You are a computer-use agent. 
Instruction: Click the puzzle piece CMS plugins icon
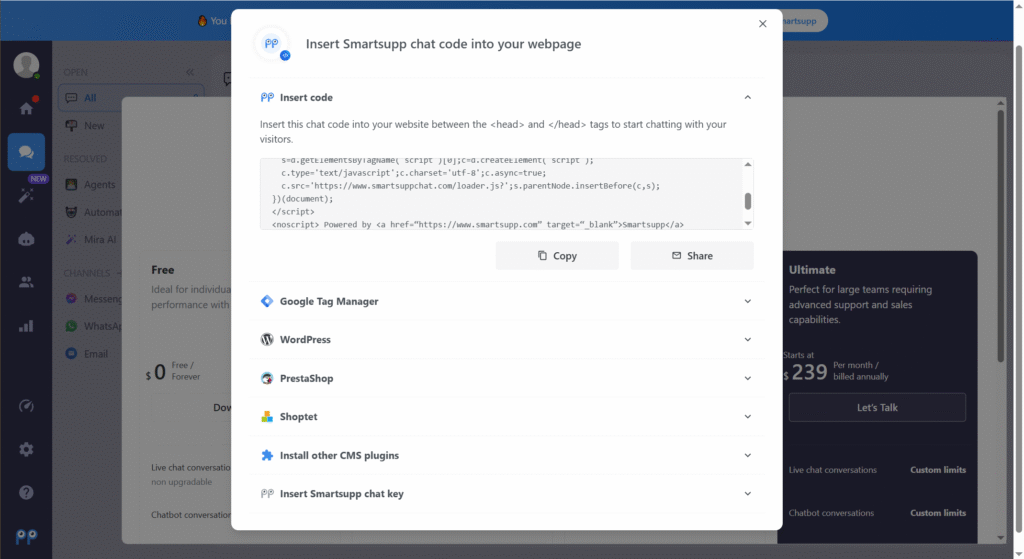coord(266,455)
